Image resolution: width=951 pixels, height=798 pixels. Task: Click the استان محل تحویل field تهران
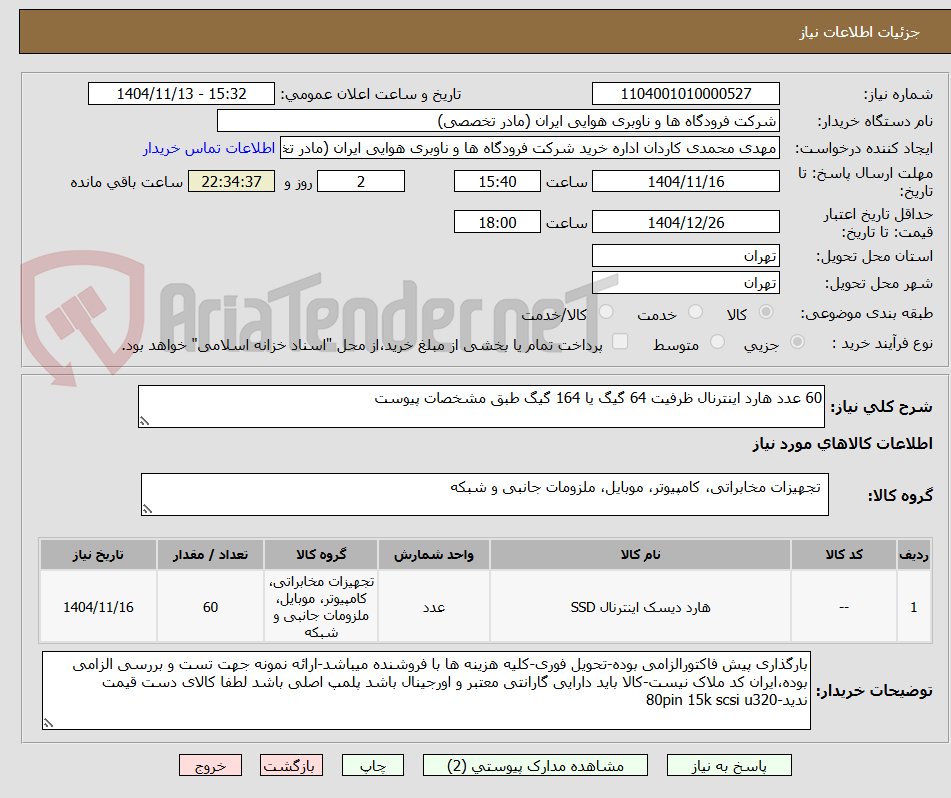tap(685, 256)
